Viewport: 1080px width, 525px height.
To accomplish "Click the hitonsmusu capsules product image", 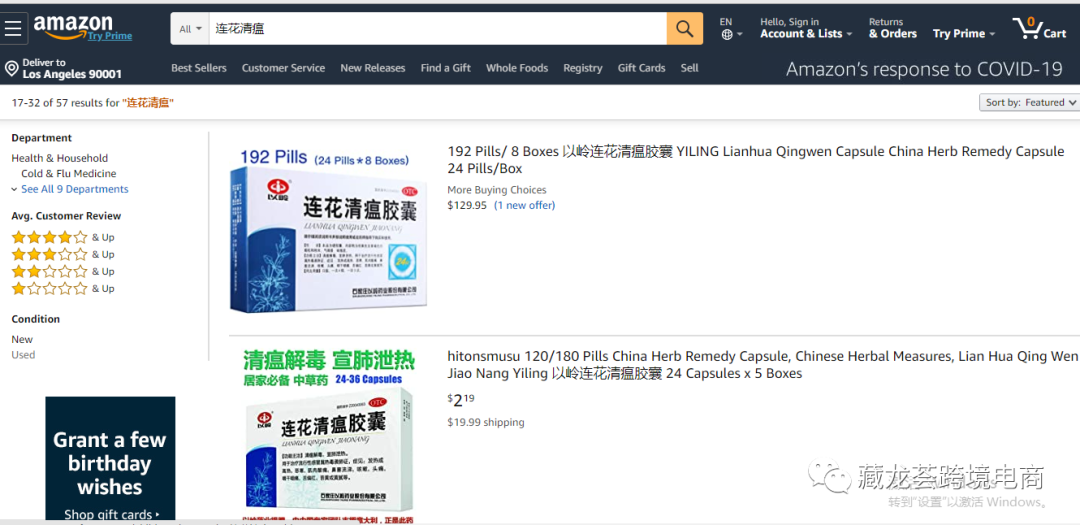I will click(x=329, y=437).
